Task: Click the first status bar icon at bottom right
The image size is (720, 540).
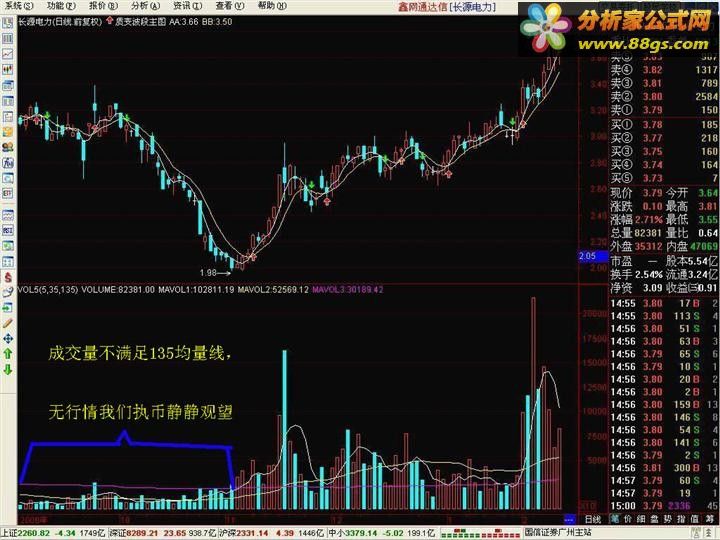Action: pos(697,533)
